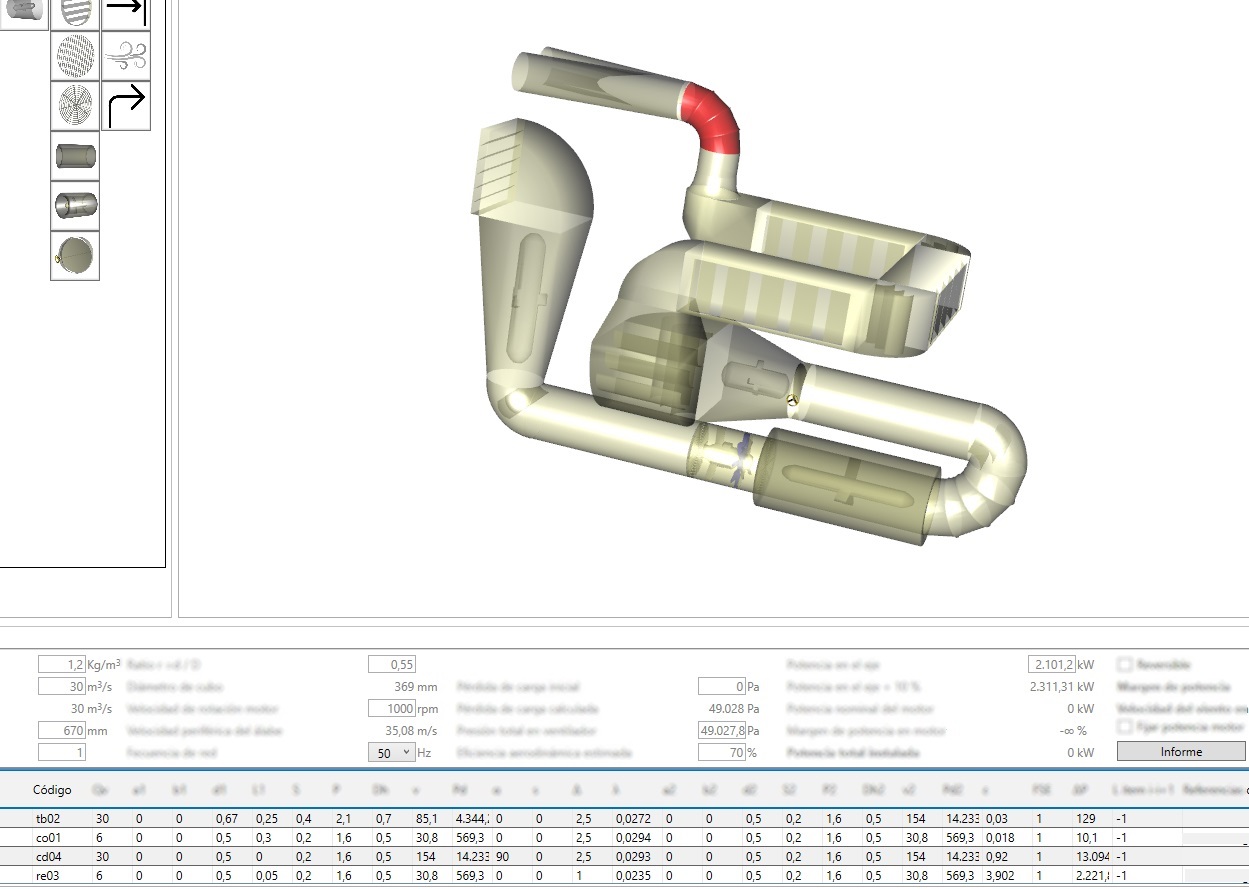Click the wind airflow swirl icon

tap(126, 56)
